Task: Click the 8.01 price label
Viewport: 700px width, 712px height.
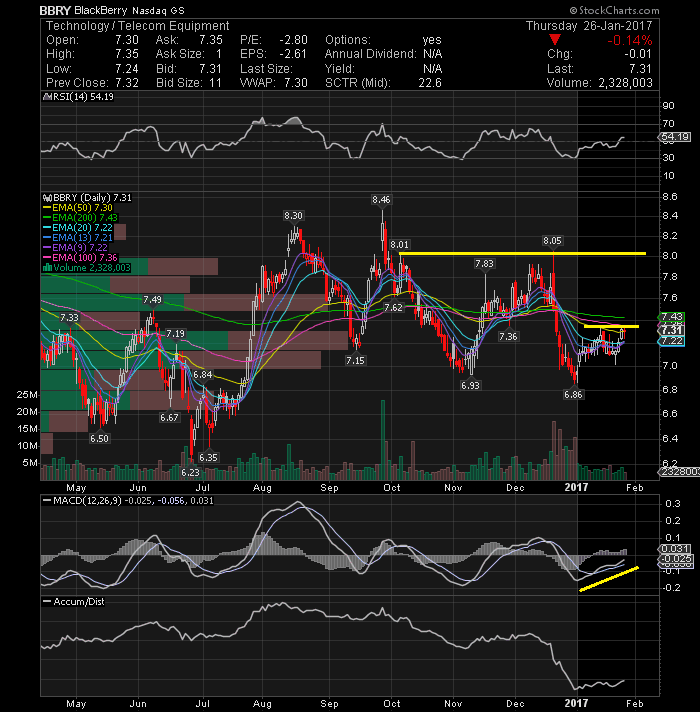Action: (399, 245)
